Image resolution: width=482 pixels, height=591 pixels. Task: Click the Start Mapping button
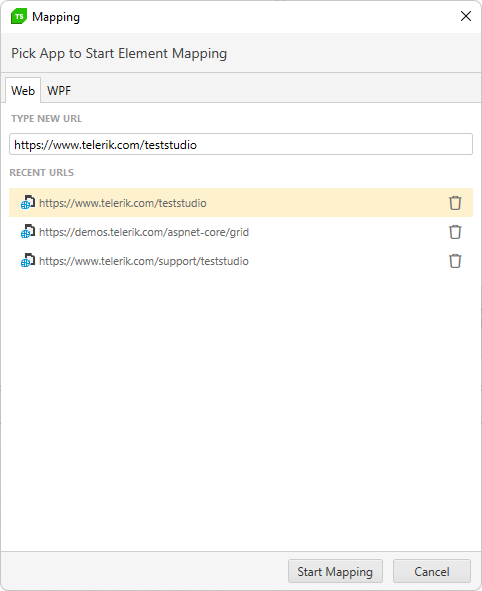pos(335,571)
